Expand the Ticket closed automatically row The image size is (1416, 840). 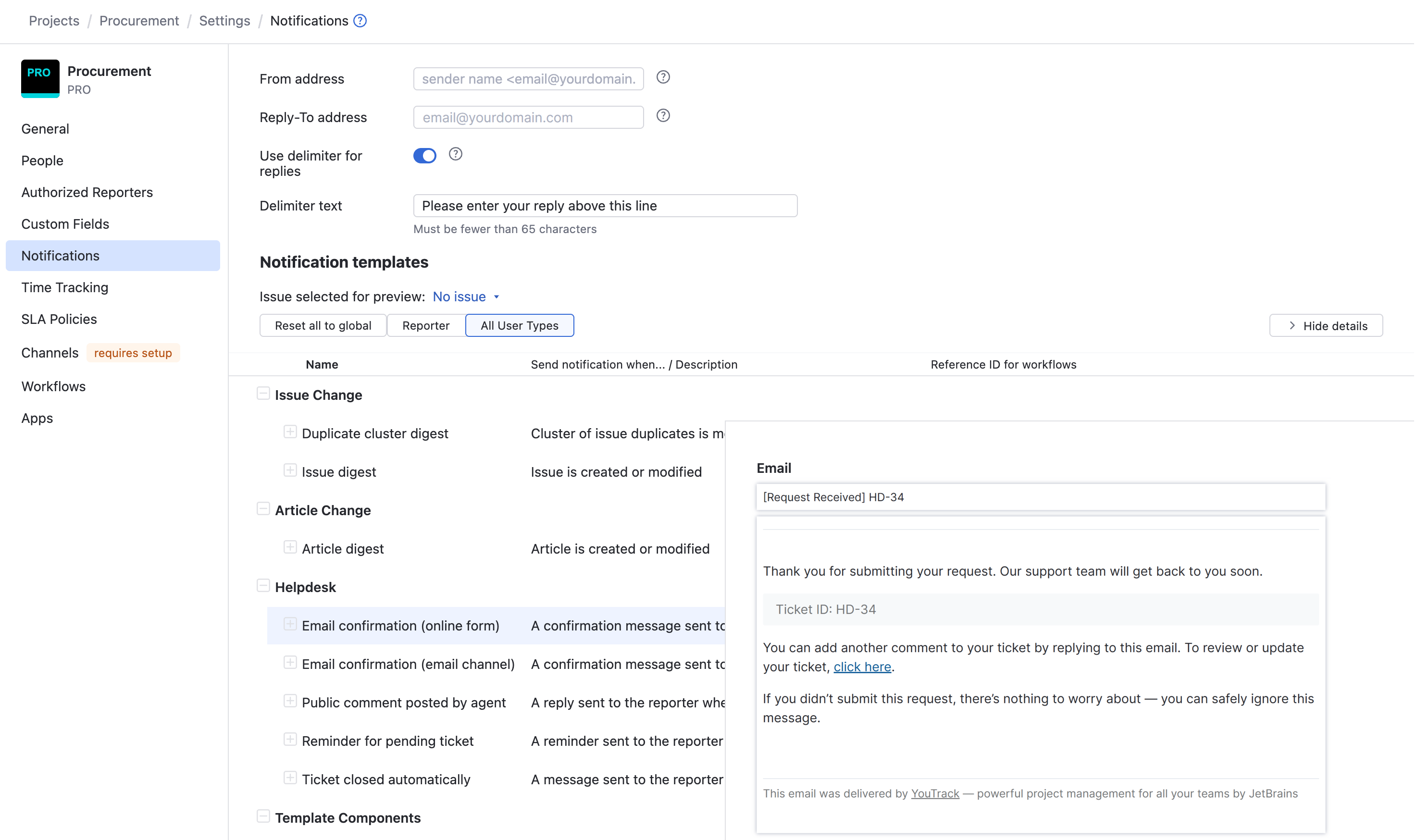pyautogui.click(x=290, y=778)
